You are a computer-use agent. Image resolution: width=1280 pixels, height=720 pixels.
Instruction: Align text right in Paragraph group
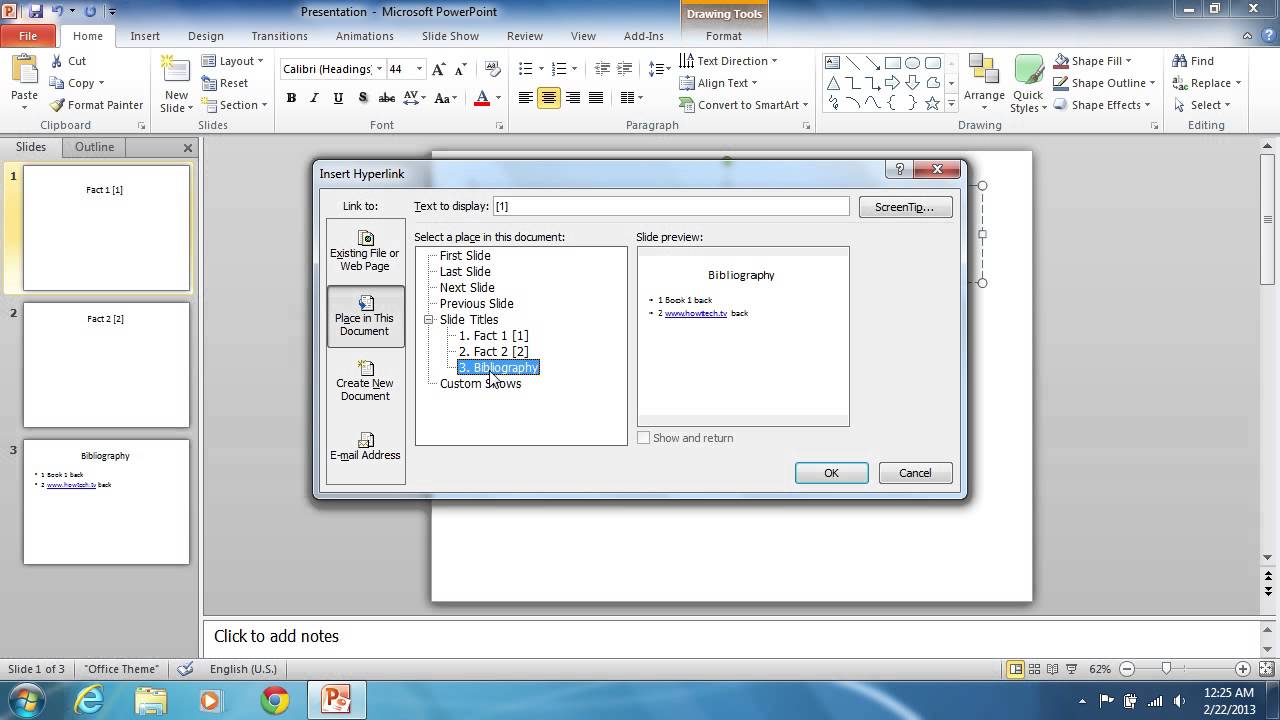(x=573, y=98)
